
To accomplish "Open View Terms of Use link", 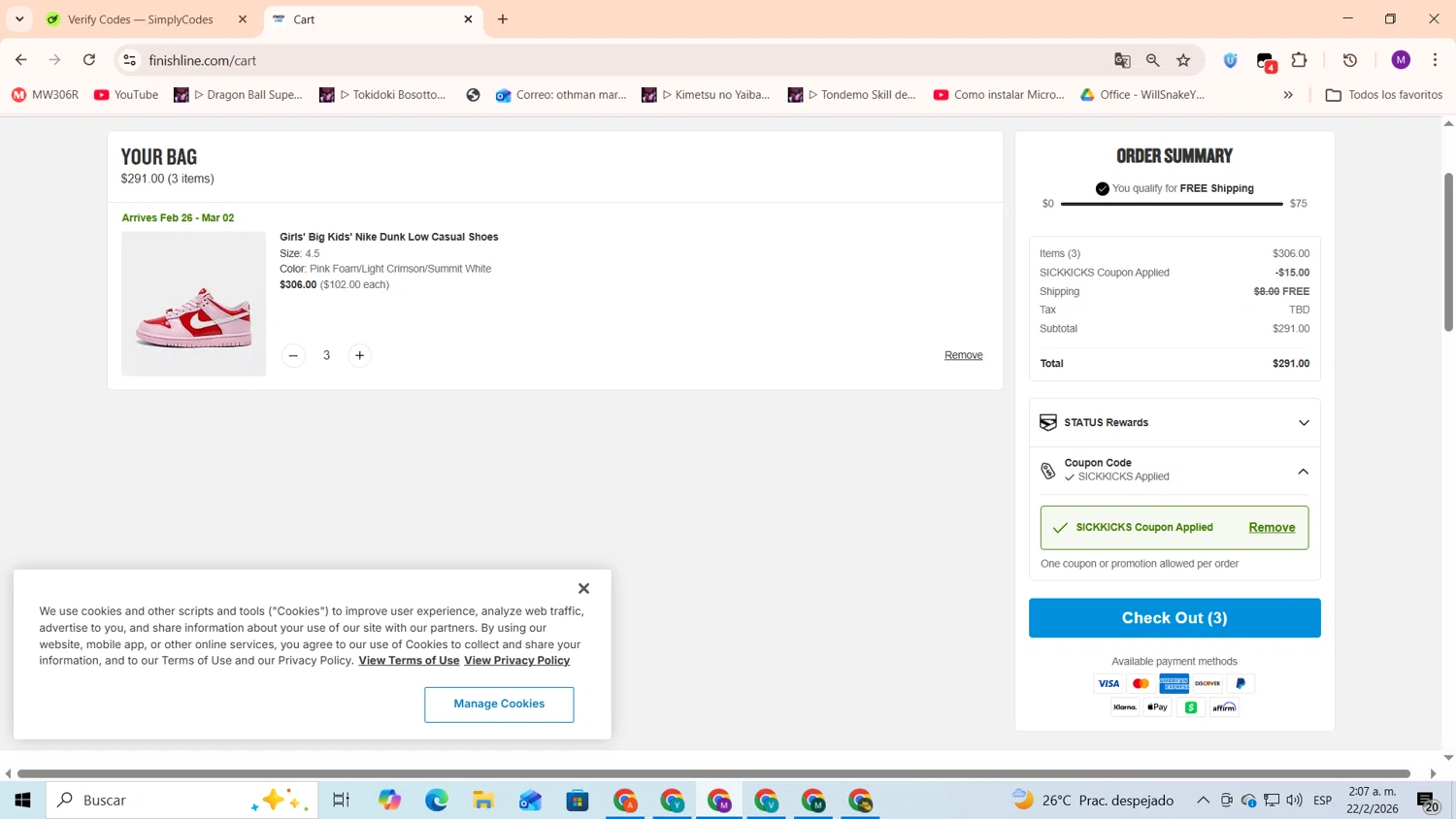I will point(409,661).
